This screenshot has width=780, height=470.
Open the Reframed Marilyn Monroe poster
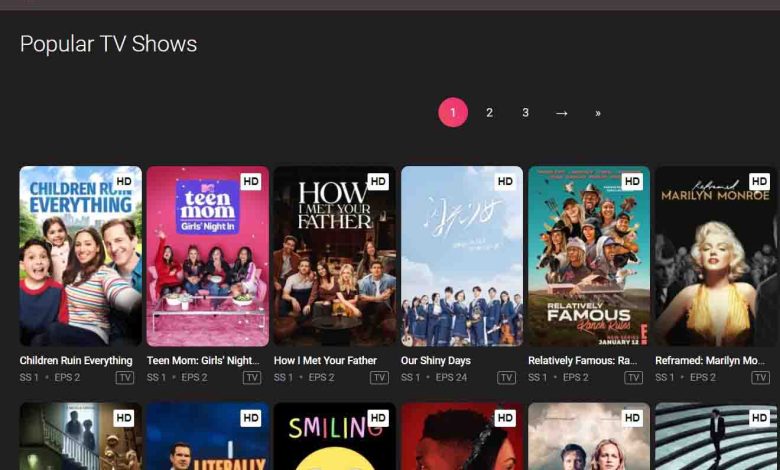[x=716, y=256]
